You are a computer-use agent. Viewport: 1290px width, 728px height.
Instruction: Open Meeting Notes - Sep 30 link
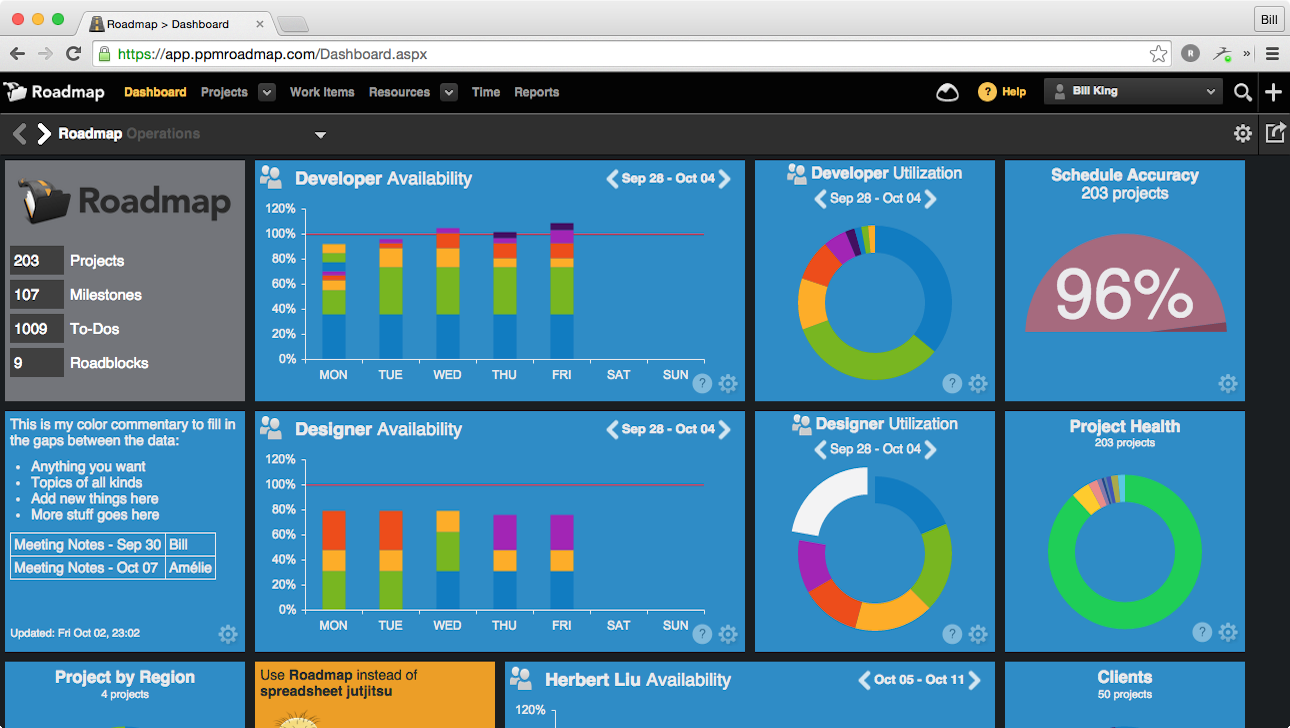[x=87, y=545]
